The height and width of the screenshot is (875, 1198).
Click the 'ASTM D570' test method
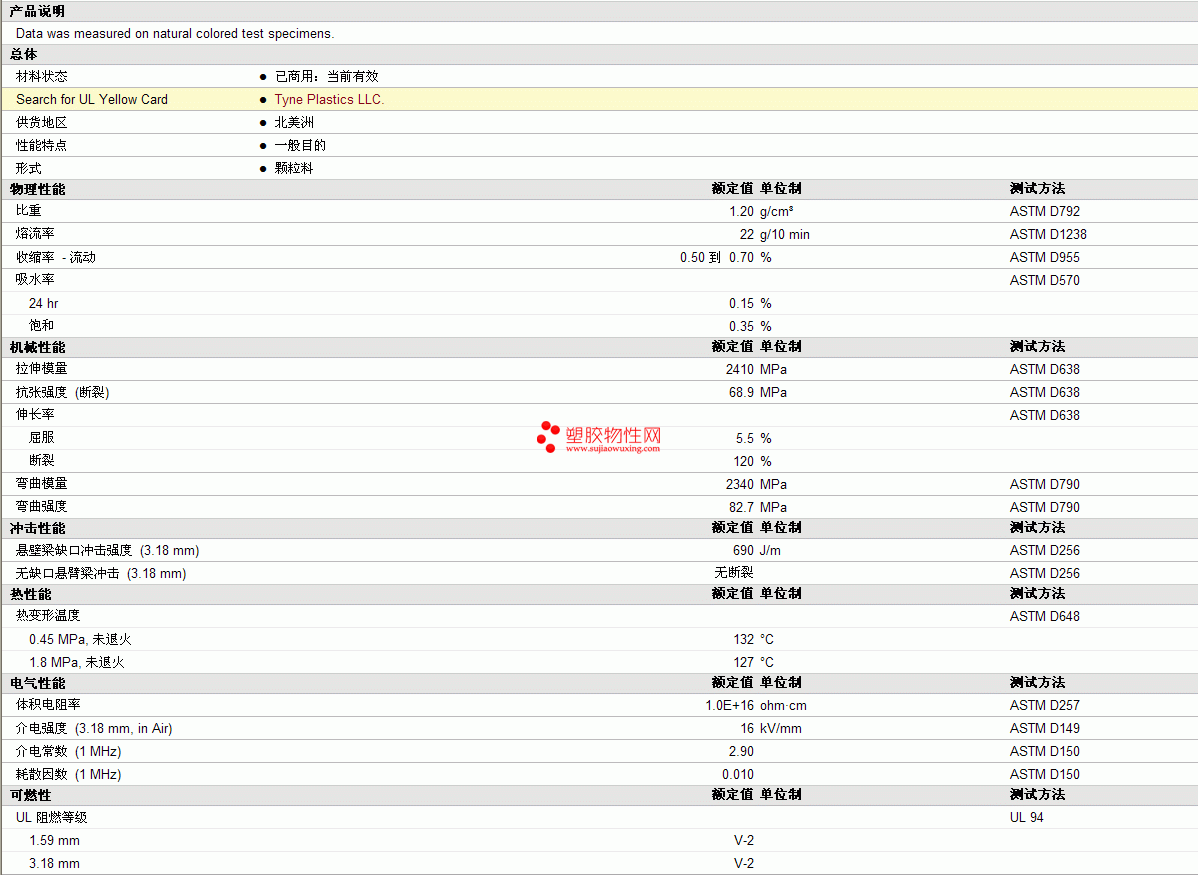click(1044, 280)
